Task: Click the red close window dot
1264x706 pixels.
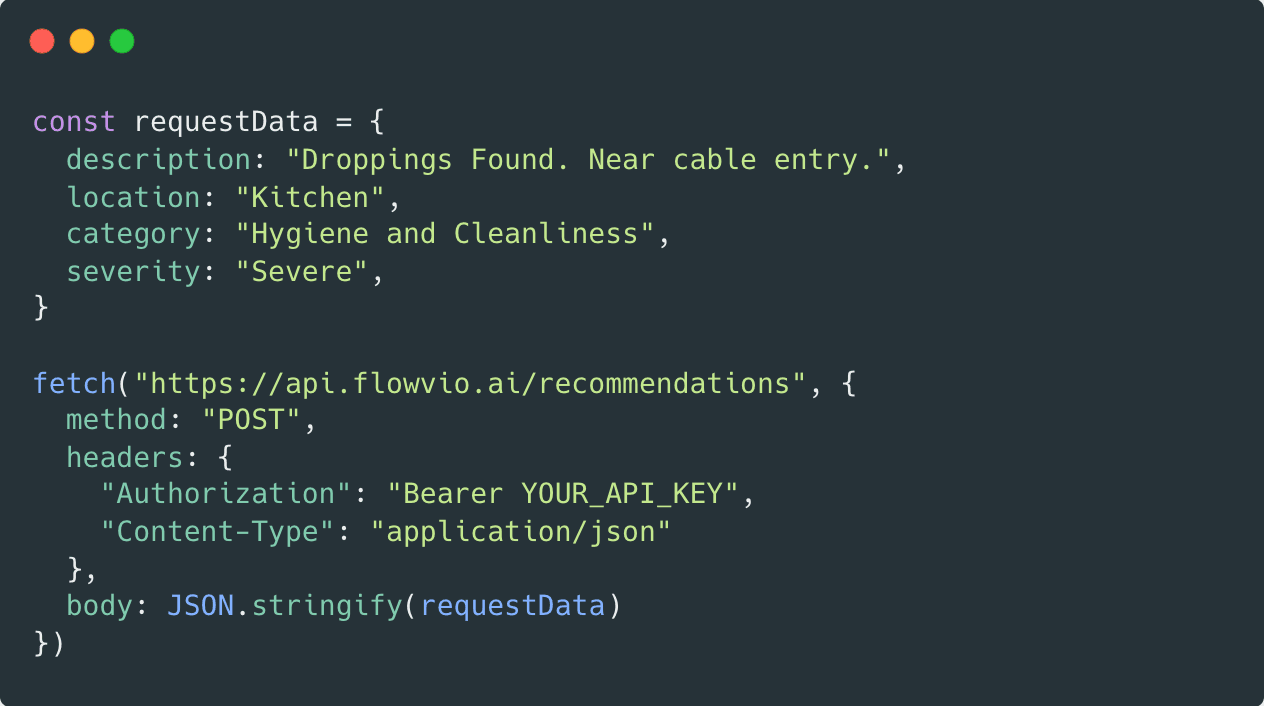Action: 42,41
